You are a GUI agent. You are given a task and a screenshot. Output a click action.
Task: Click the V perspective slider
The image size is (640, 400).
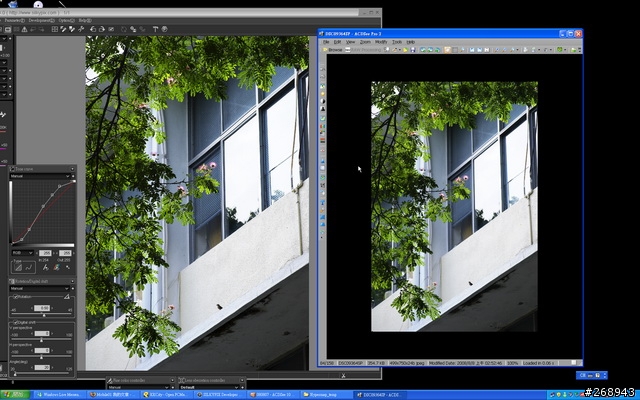pos(41,340)
